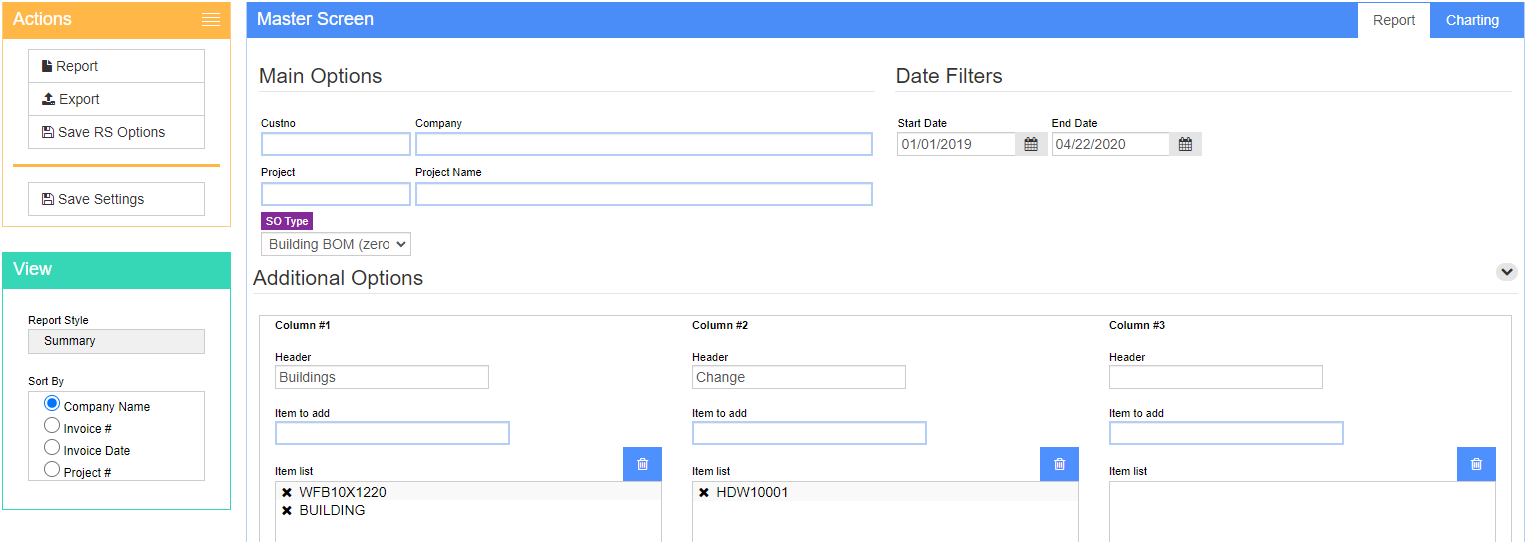Remove WFB10X1220 from the item list

click(287, 492)
